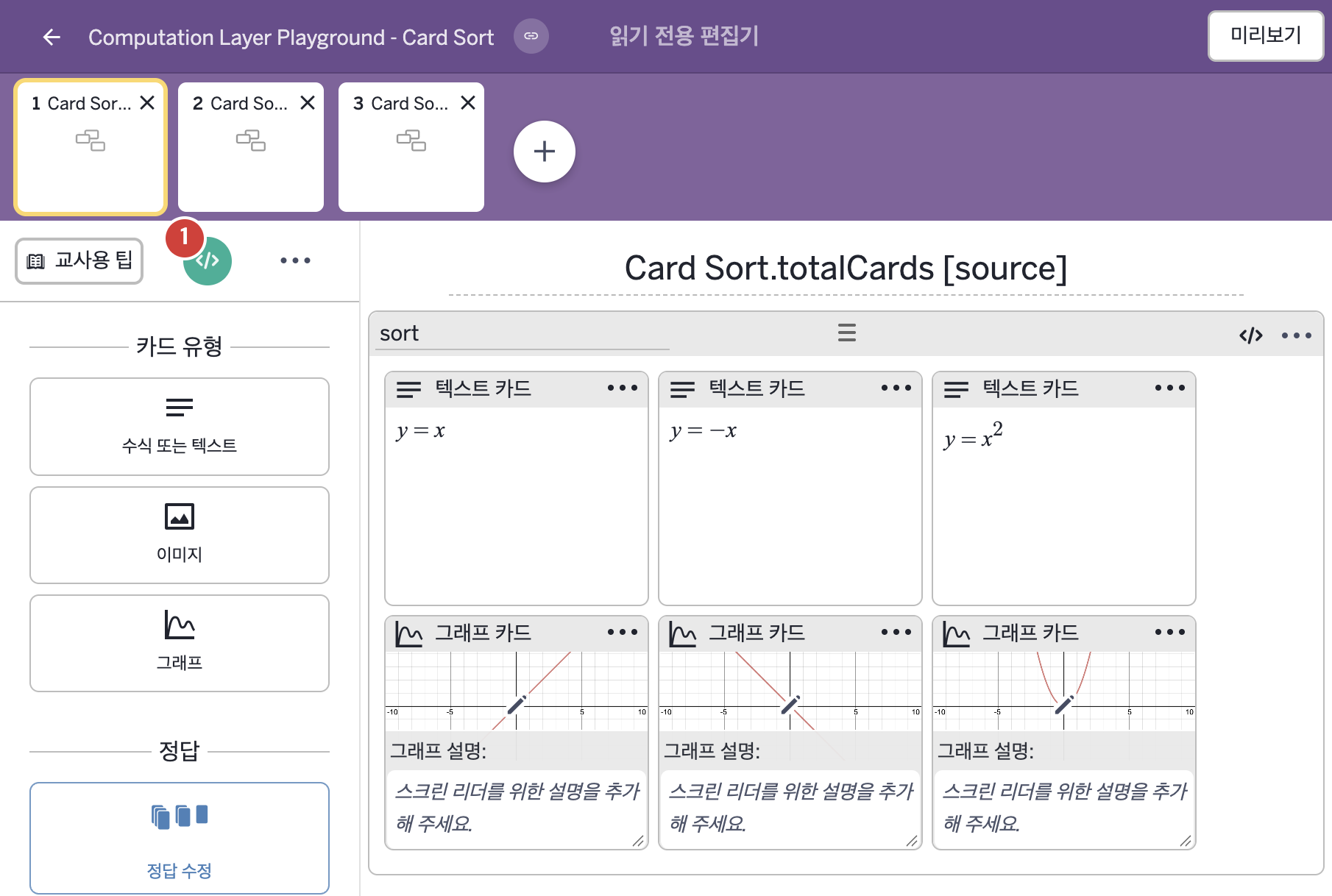
Task: Open options menu for y = x² text card
Action: click(1170, 388)
